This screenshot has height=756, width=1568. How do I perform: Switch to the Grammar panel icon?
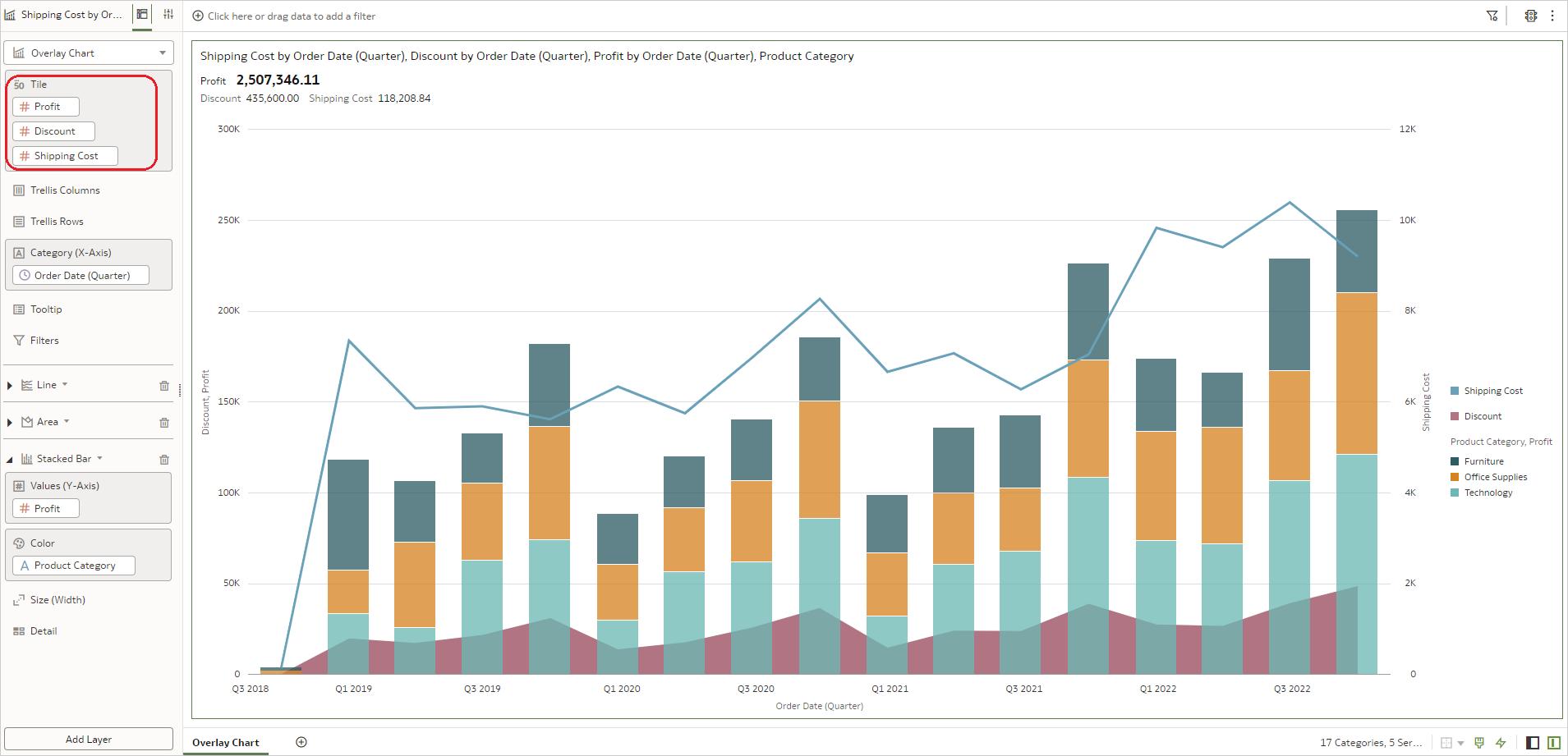coord(141,14)
